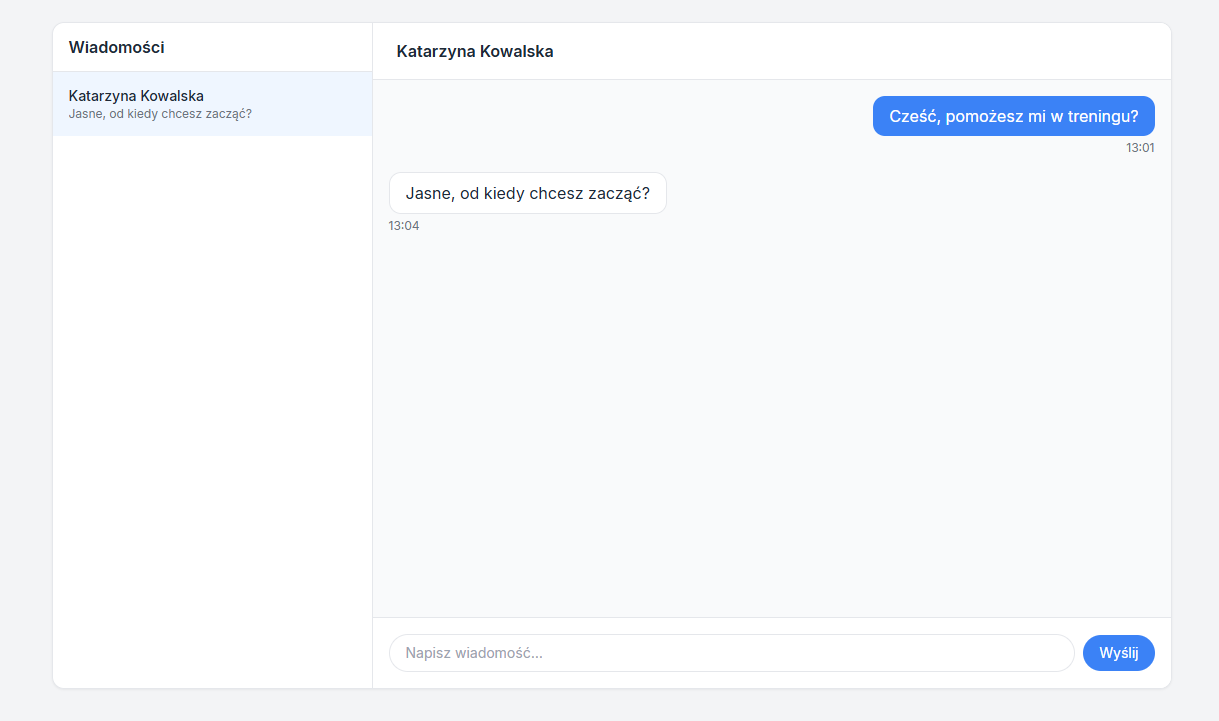Click the reply bubble Jasne, od kiedy chcesz zacząć

pyautogui.click(x=527, y=193)
